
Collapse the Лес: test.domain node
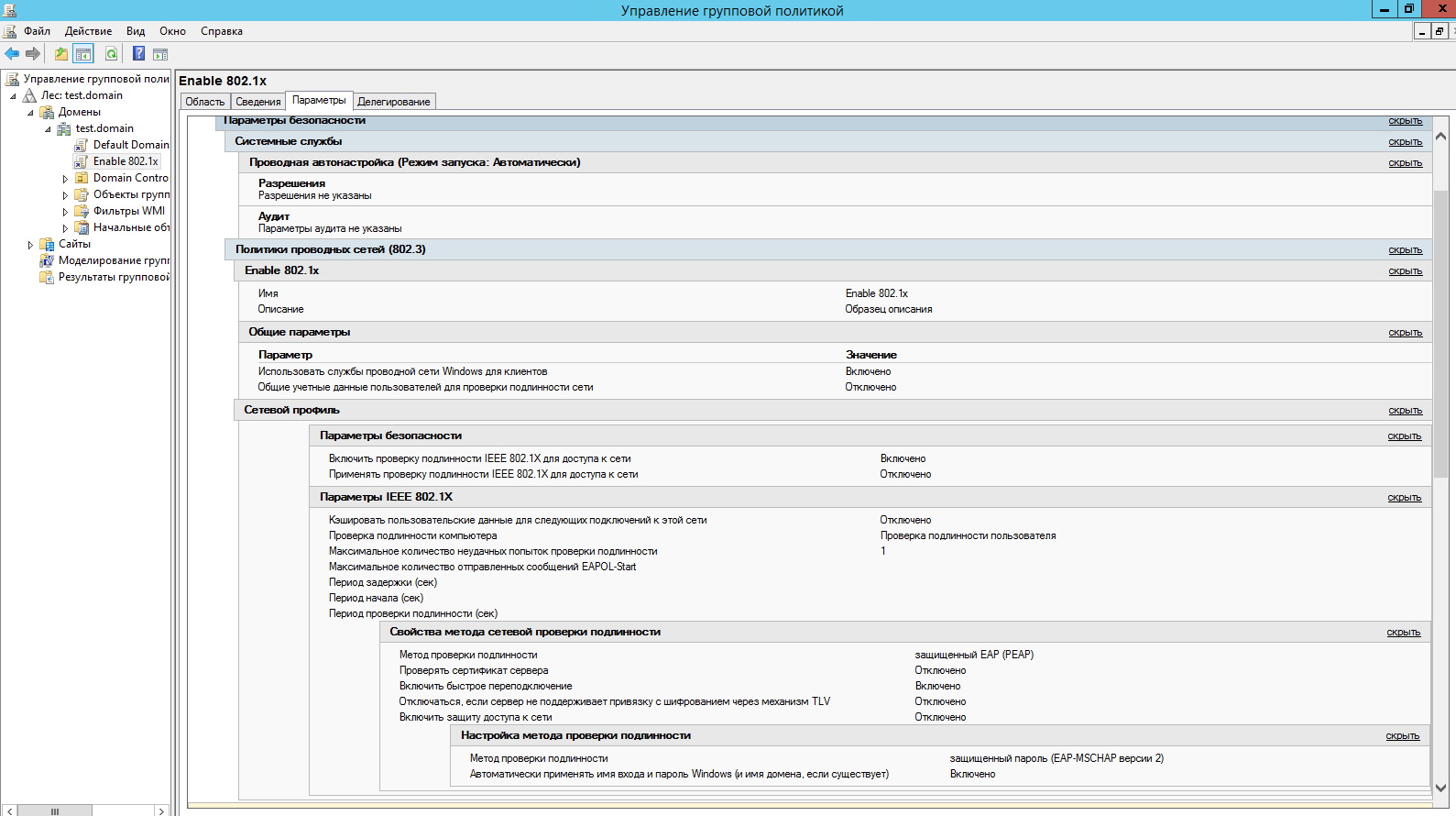point(13,96)
